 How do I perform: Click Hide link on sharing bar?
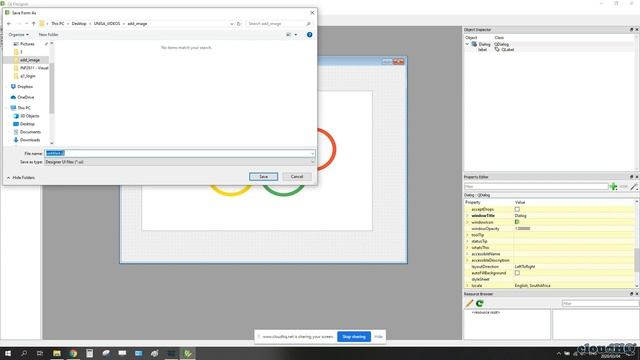[x=378, y=337]
